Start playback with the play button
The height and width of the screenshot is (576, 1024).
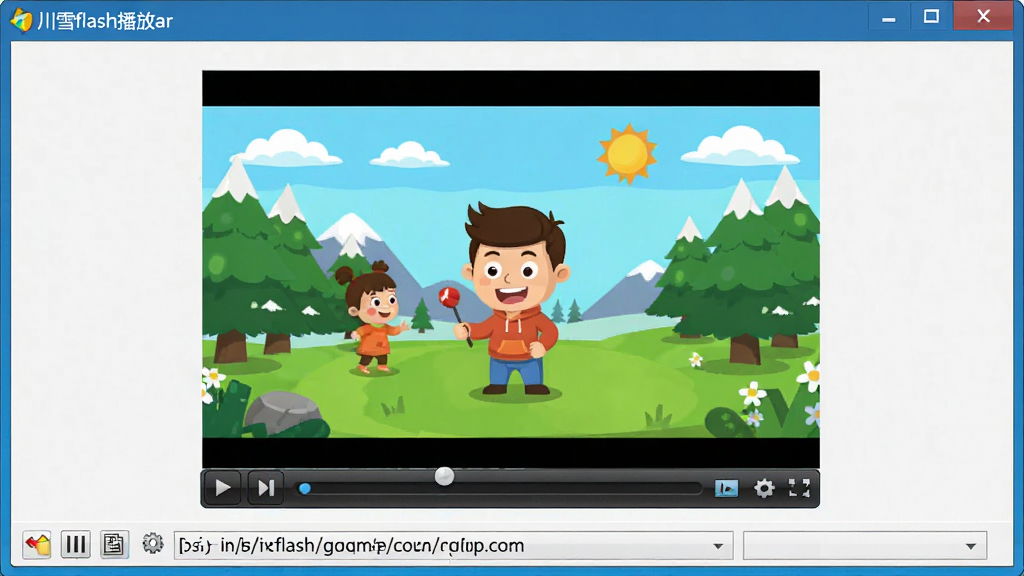[x=223, y=488]
